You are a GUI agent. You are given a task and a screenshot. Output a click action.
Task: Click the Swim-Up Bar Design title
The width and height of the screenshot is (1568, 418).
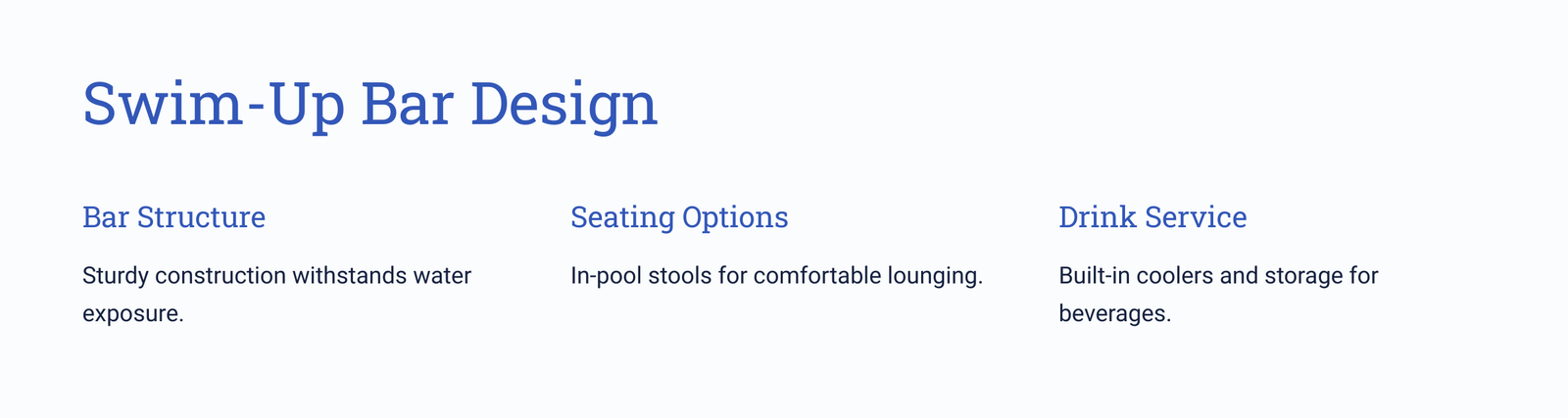(x=369, y=105)
